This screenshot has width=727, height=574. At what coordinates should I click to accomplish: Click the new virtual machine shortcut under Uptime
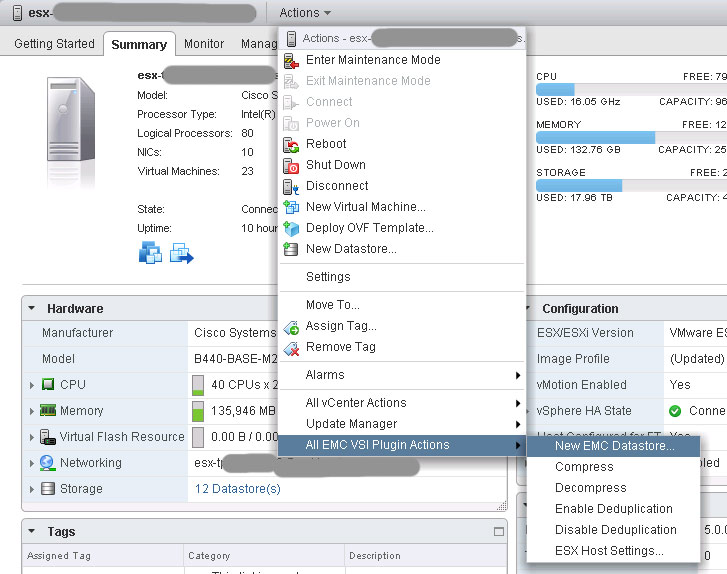click(150, 253)
